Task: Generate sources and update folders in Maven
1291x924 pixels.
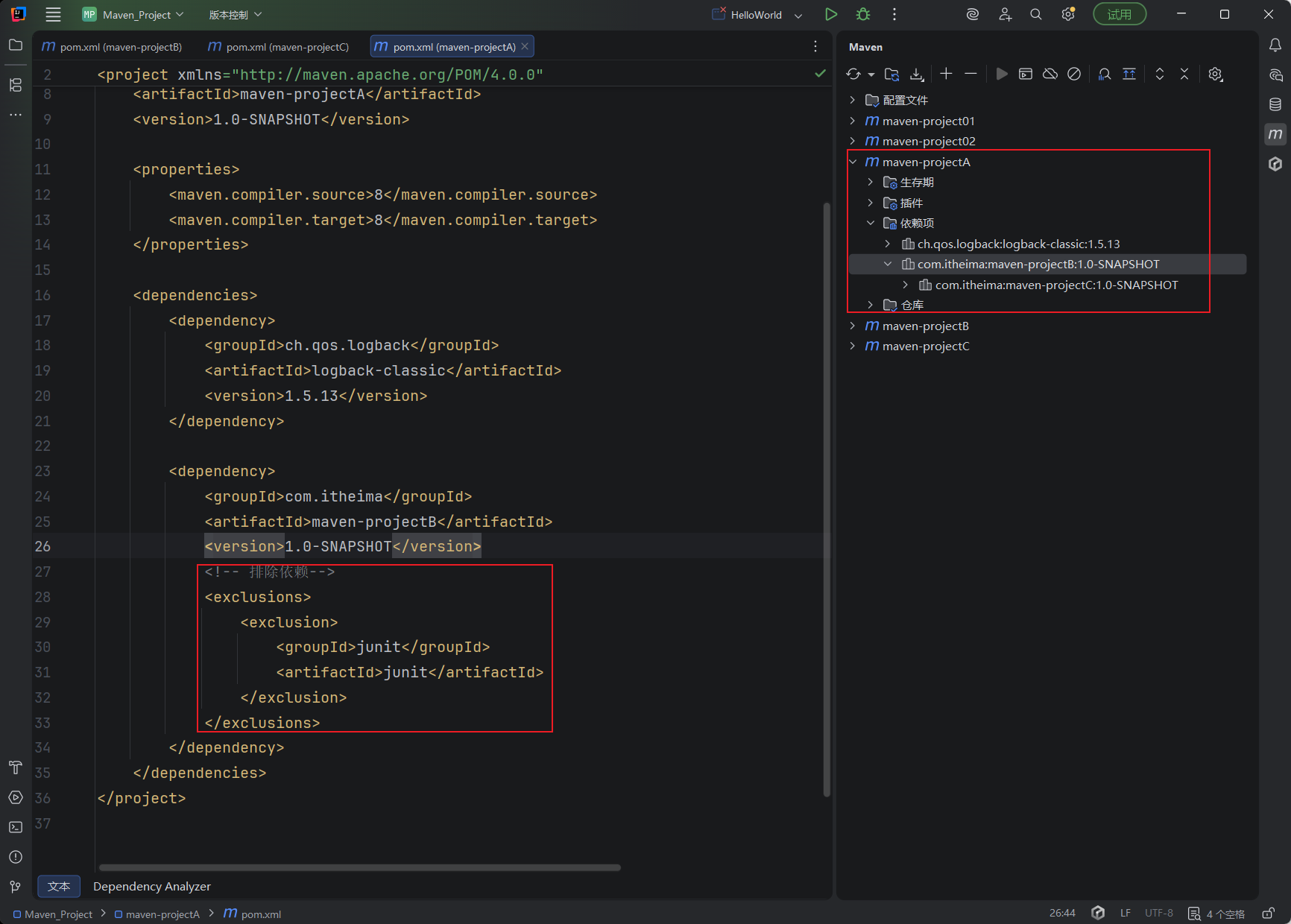Action: click(x=891, y=74)
